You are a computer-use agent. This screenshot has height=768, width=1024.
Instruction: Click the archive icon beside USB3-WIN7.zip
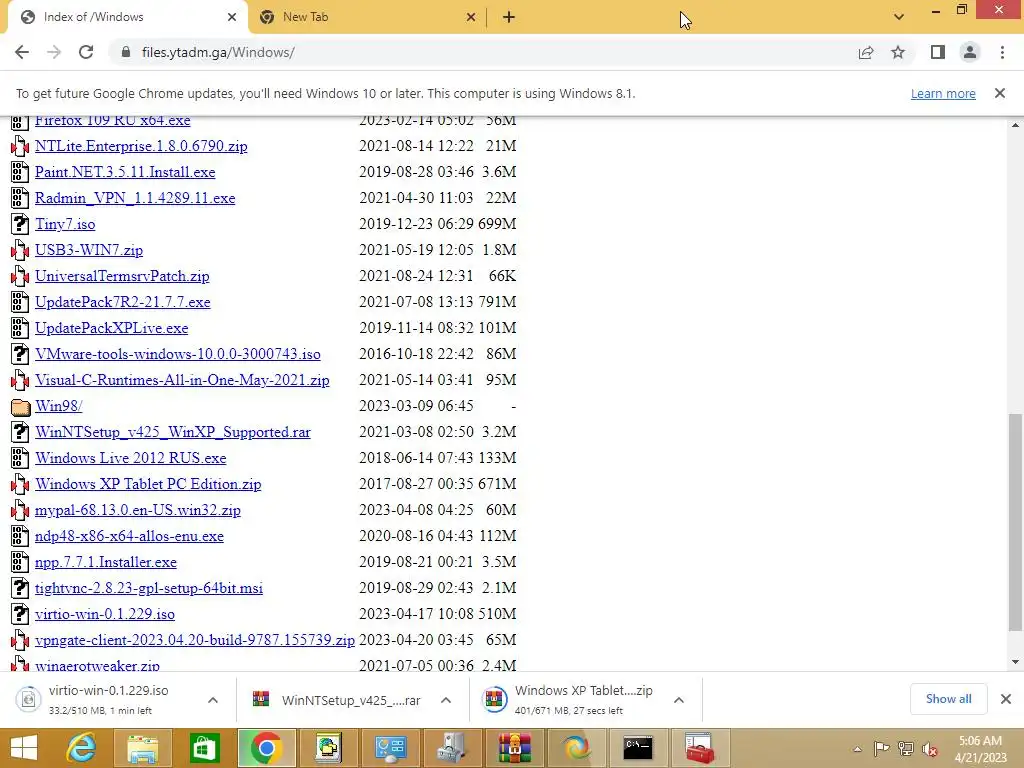(x=20, y=250)
